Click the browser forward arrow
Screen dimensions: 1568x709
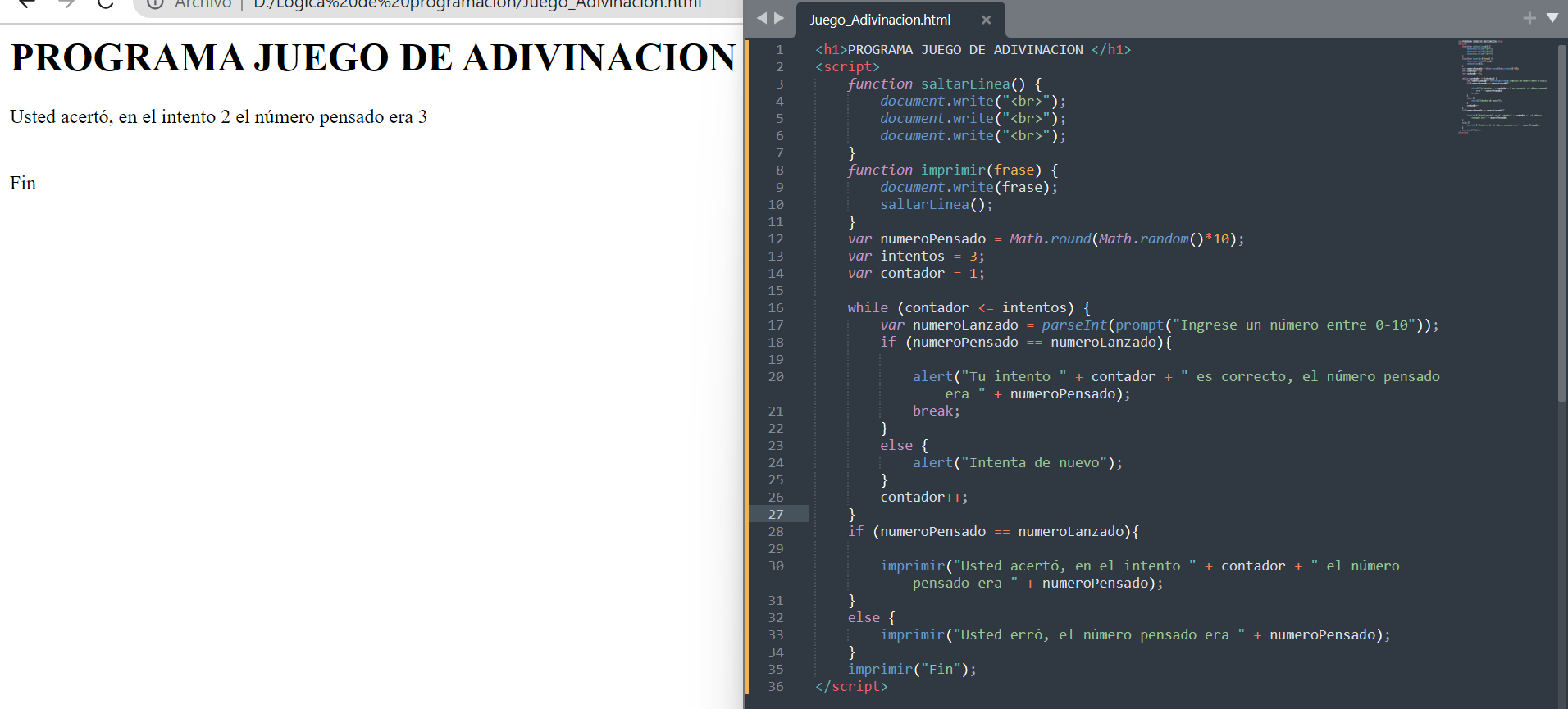pyautogui.click(x=66, y=3)
